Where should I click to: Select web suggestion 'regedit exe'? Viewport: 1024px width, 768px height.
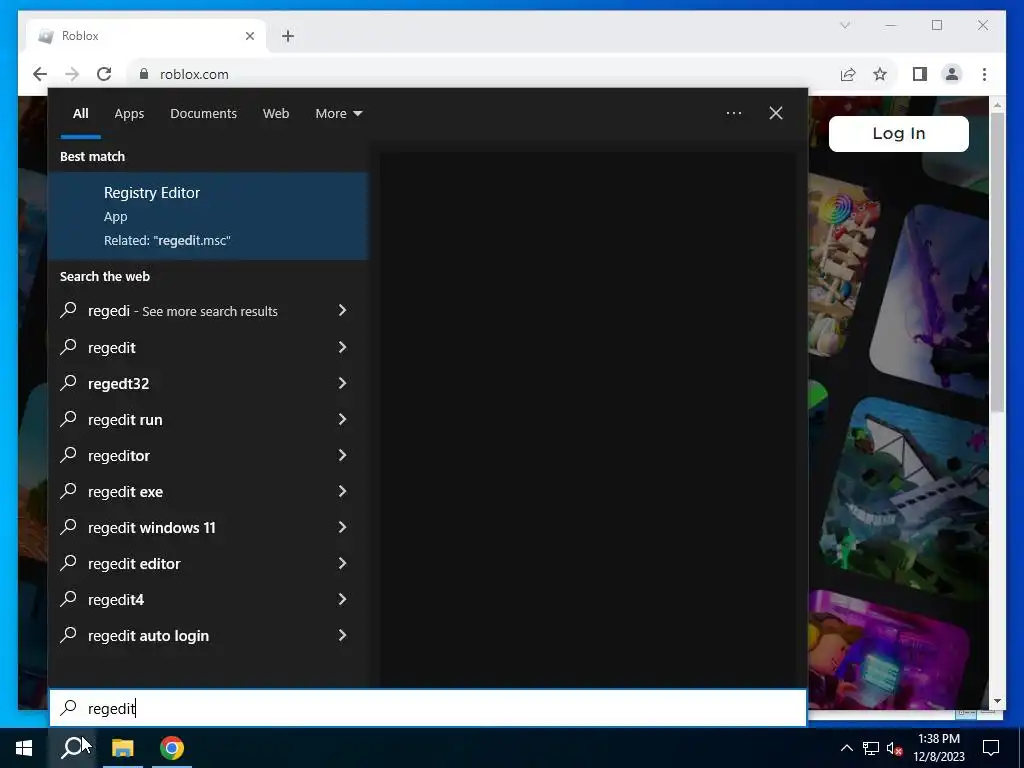[208, 491]
